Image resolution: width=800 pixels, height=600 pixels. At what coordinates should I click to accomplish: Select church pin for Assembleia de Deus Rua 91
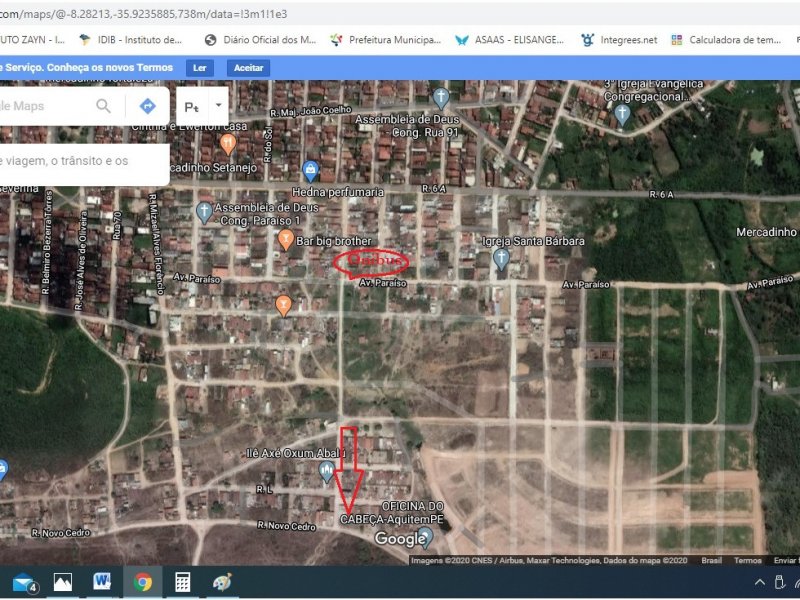coord(441,98)
